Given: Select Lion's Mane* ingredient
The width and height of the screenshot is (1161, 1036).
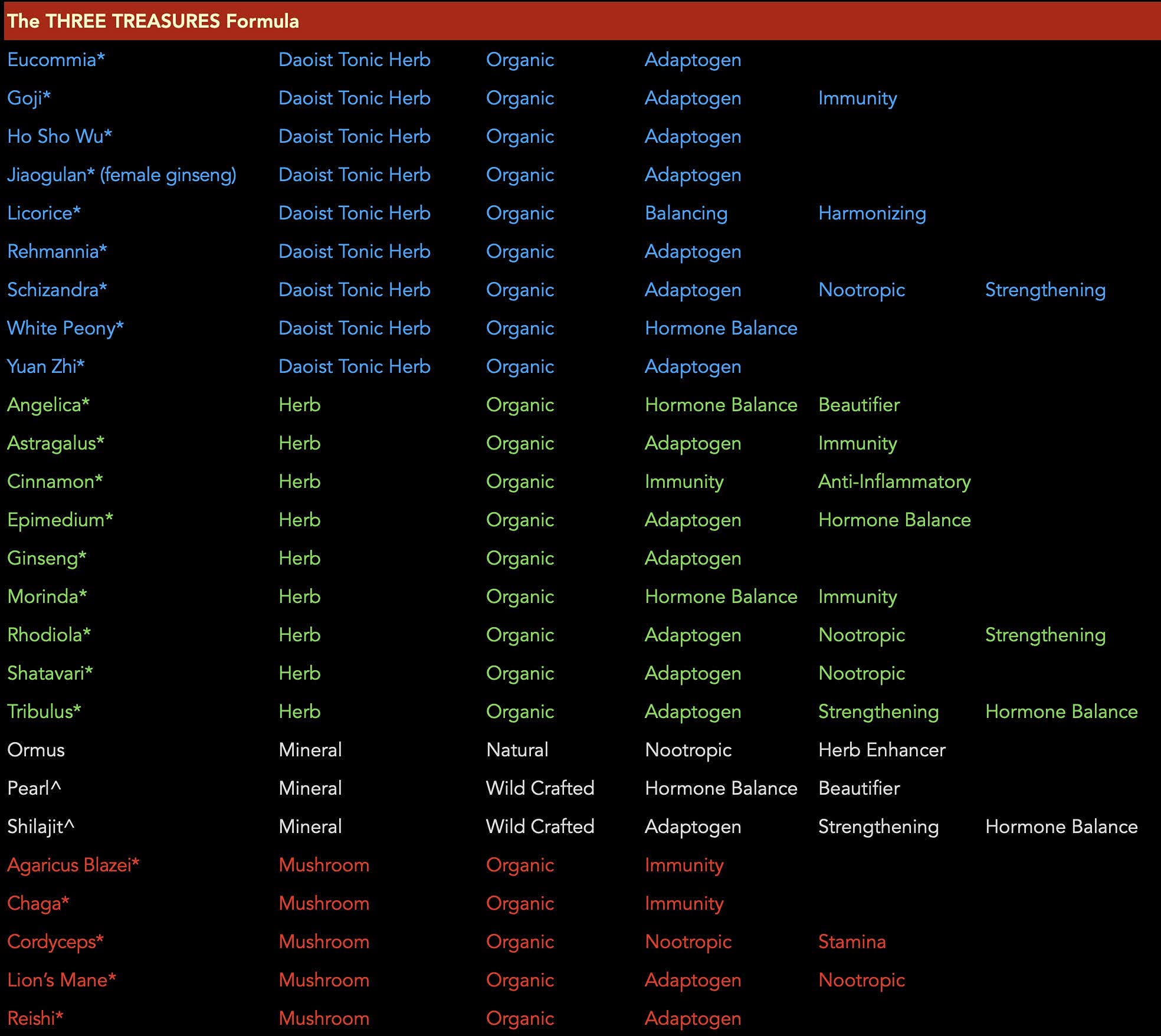Looking at the screenshot, I should click(61, 980).
